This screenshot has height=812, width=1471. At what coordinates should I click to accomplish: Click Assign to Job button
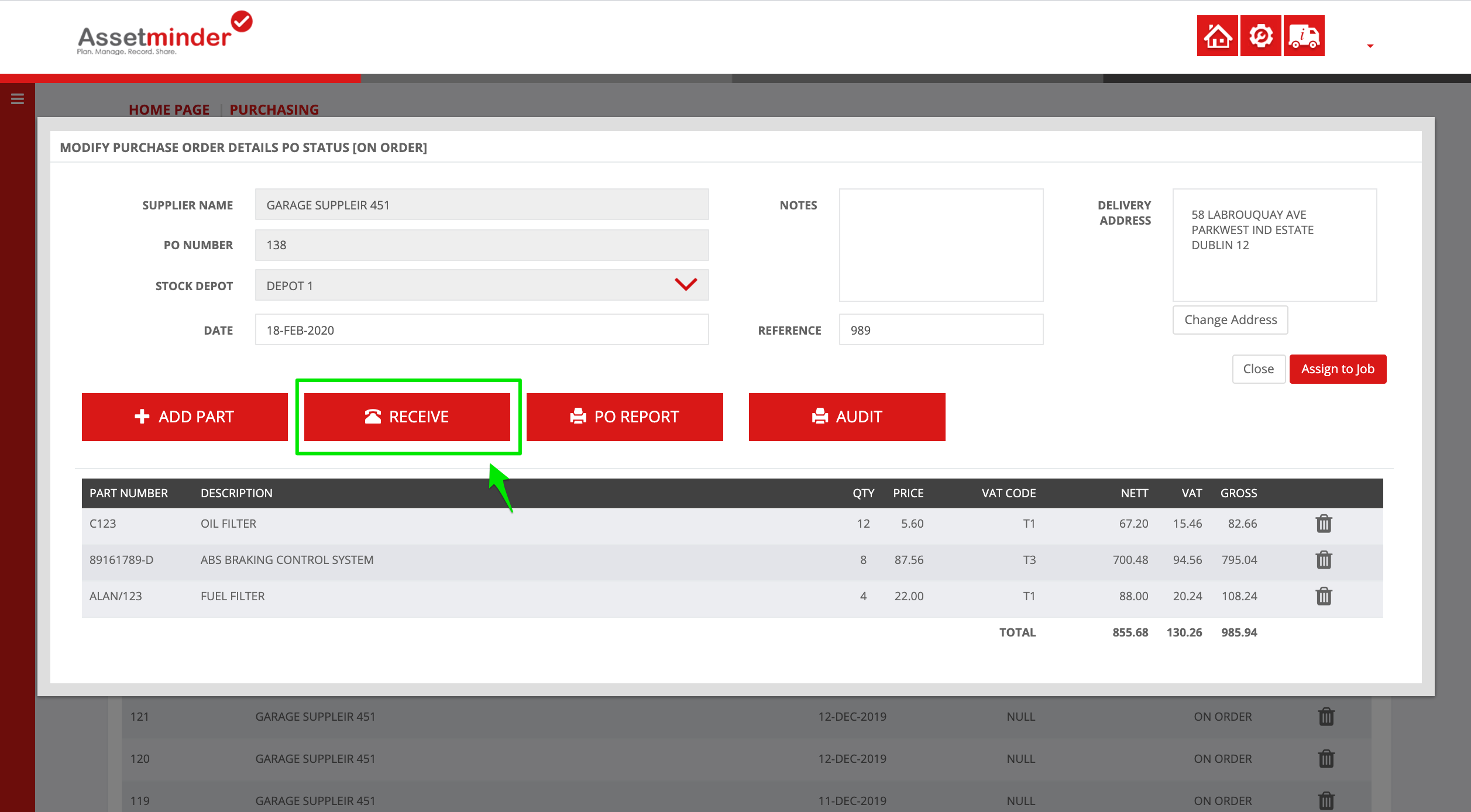[1338, 369]
